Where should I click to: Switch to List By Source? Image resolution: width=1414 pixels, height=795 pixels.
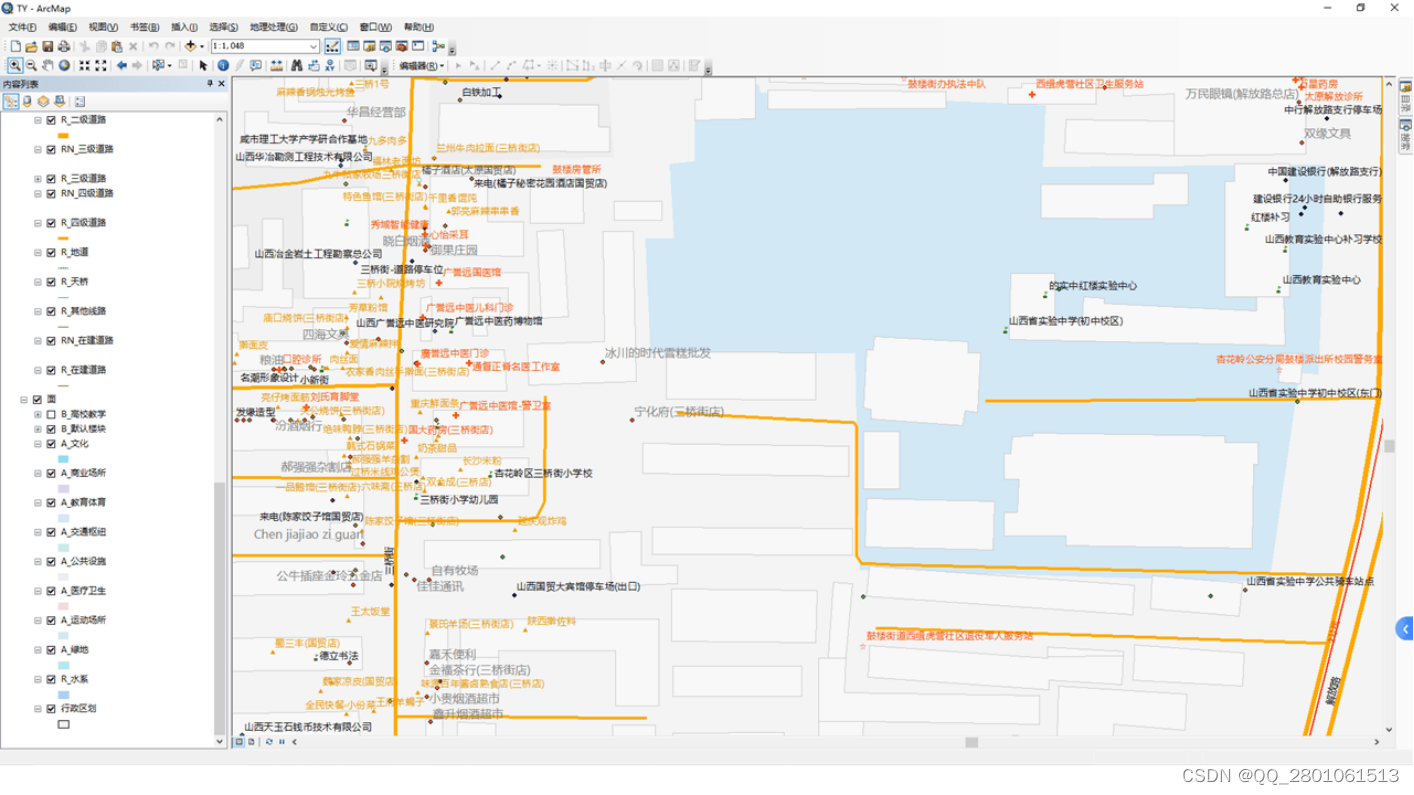click(x=27, y=101)
